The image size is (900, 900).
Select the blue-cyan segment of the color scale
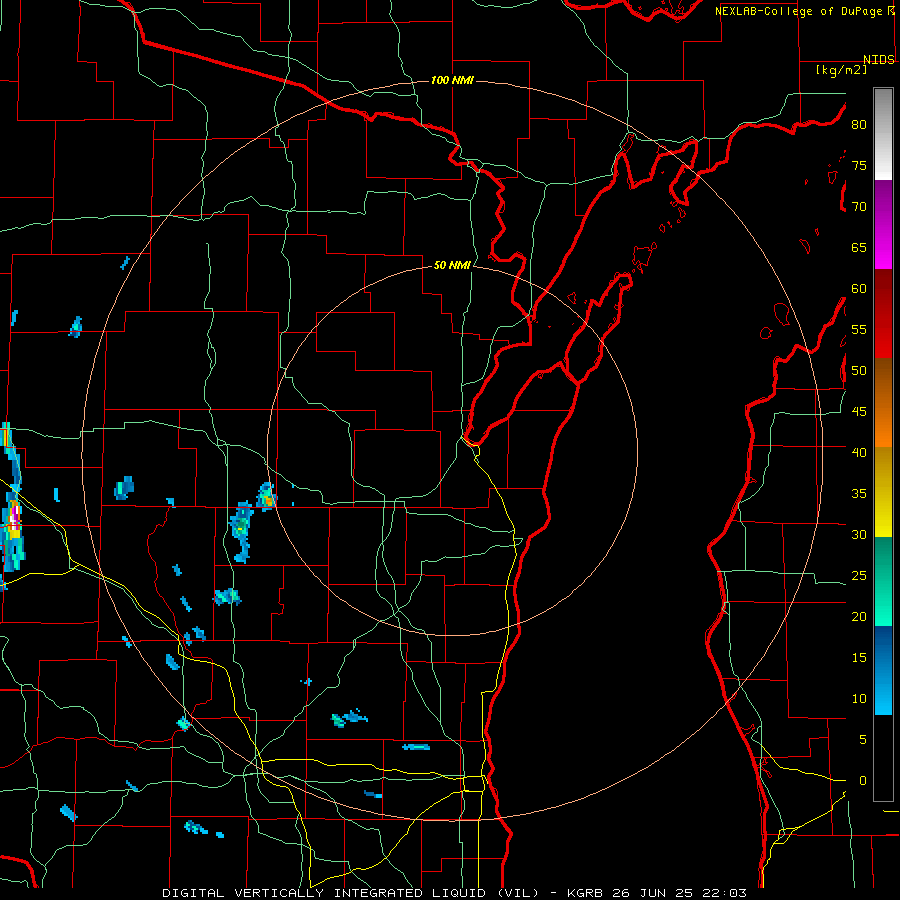(883, 670)
